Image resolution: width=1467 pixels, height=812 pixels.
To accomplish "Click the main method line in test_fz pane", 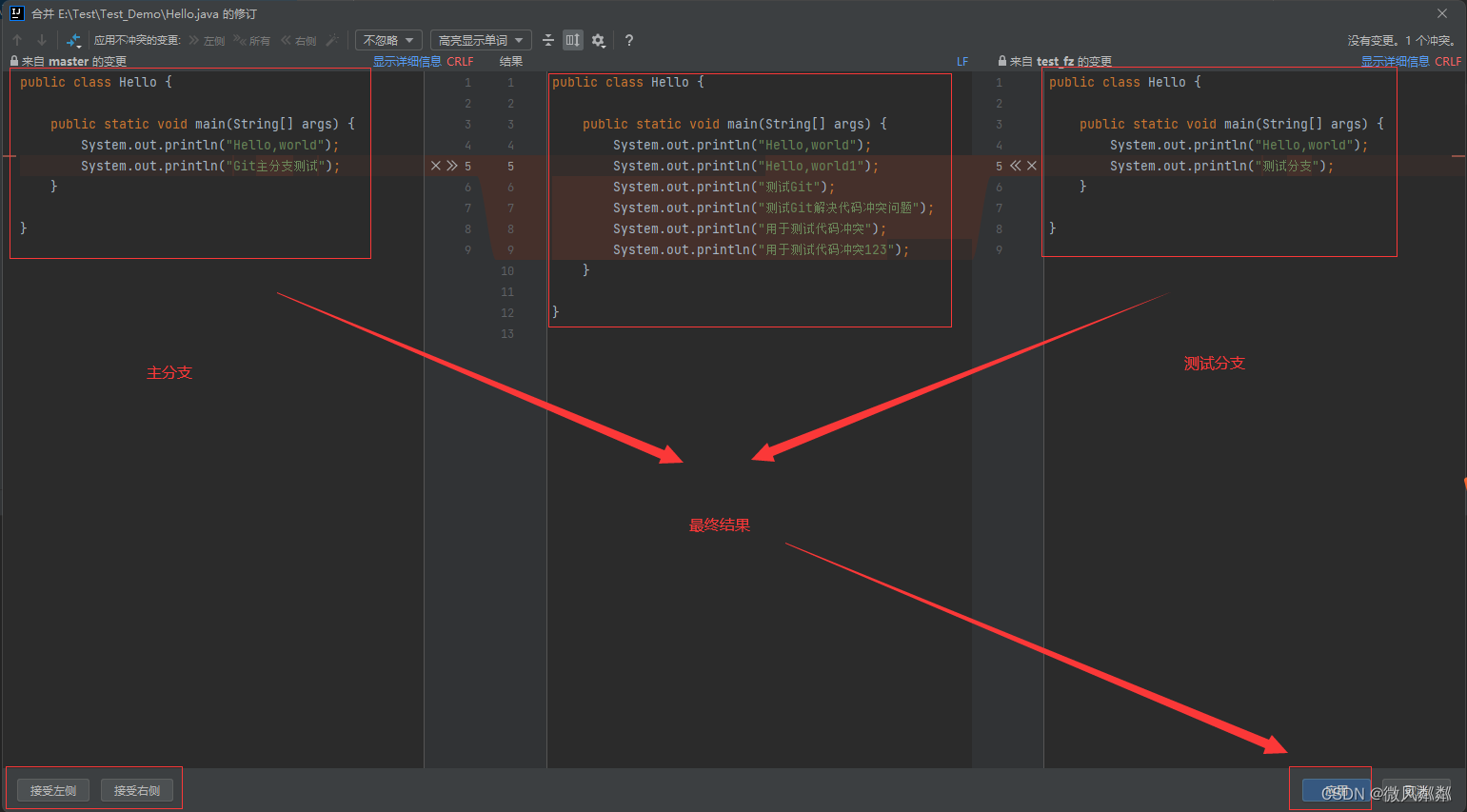I will [1231, 124].
